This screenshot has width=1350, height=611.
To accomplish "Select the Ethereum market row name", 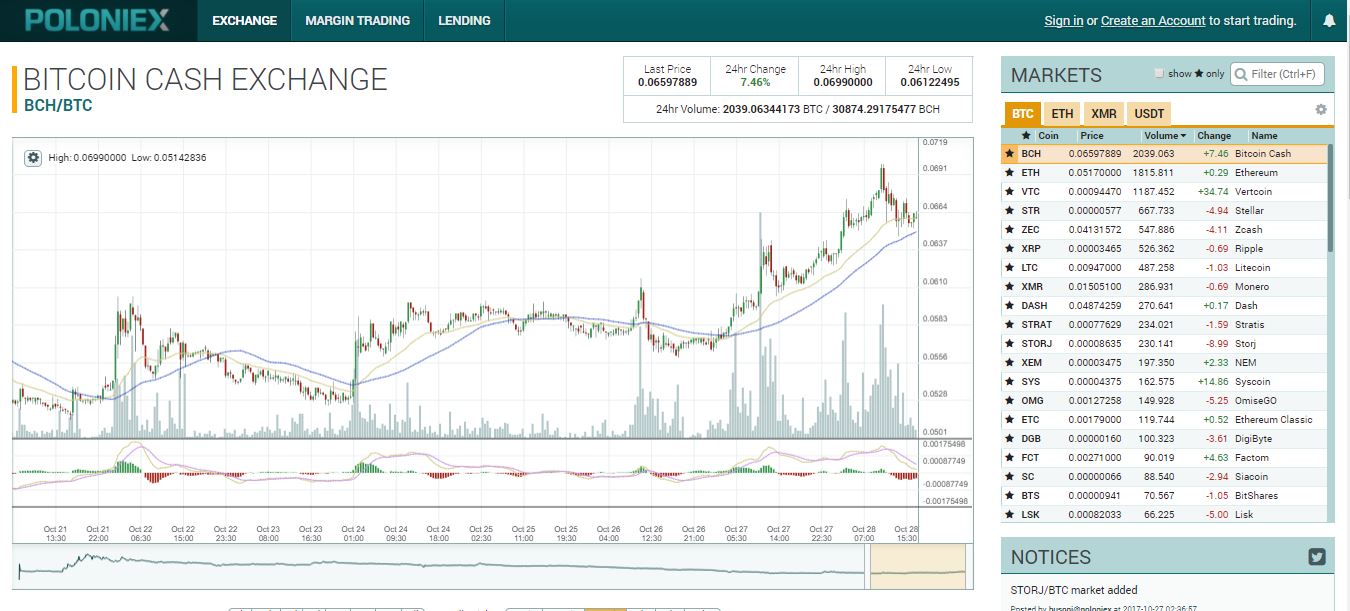I will click(x=1256, y=173).
